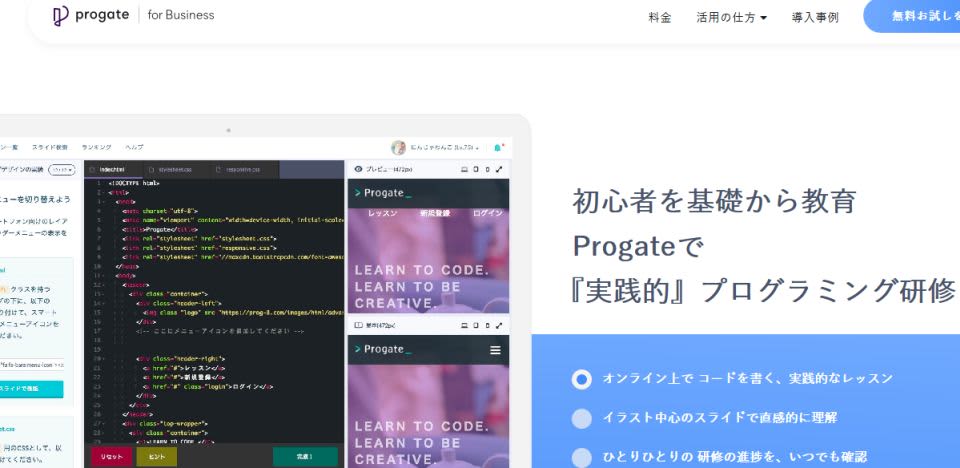Click the red リセット button in the editor

(111, 456)
